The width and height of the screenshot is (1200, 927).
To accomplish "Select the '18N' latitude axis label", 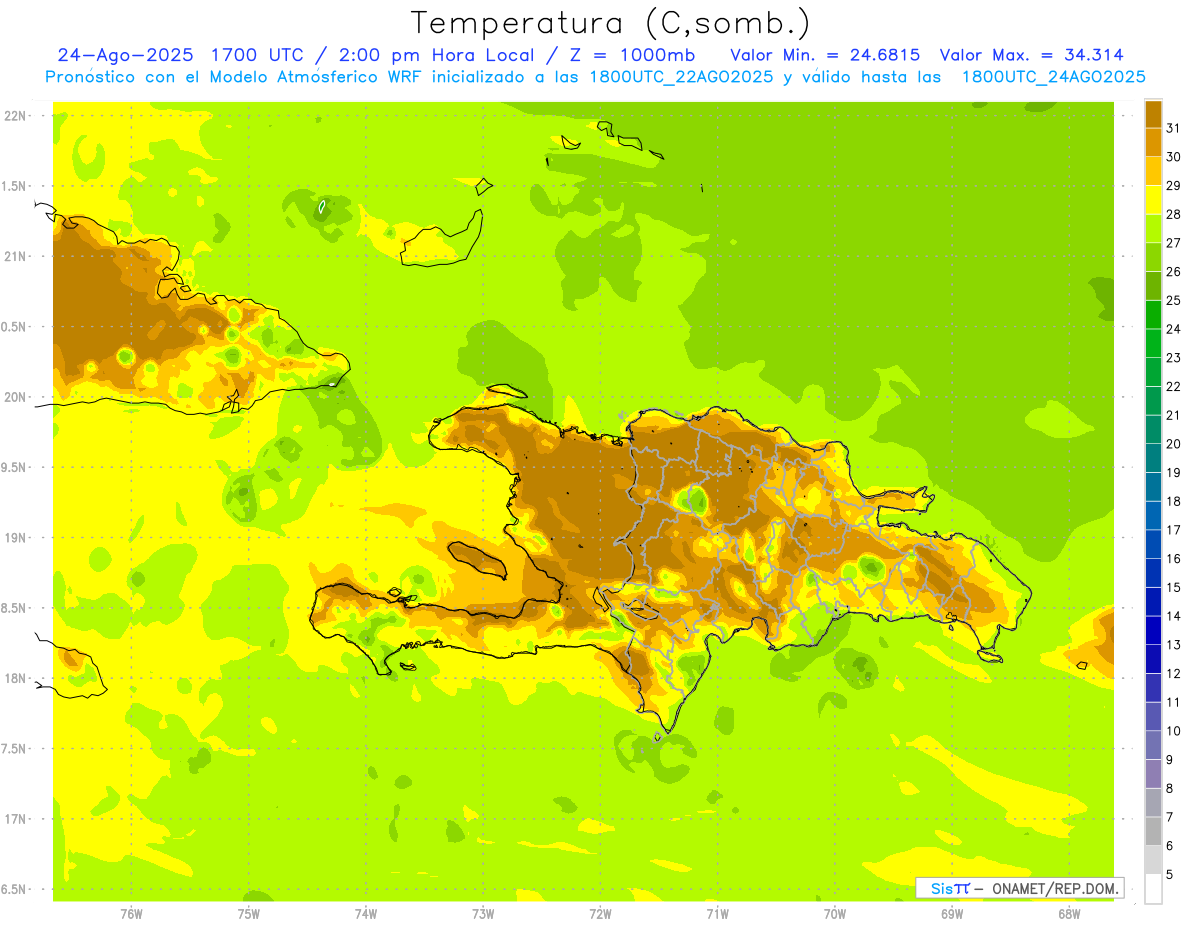I will tap(15, 678).
